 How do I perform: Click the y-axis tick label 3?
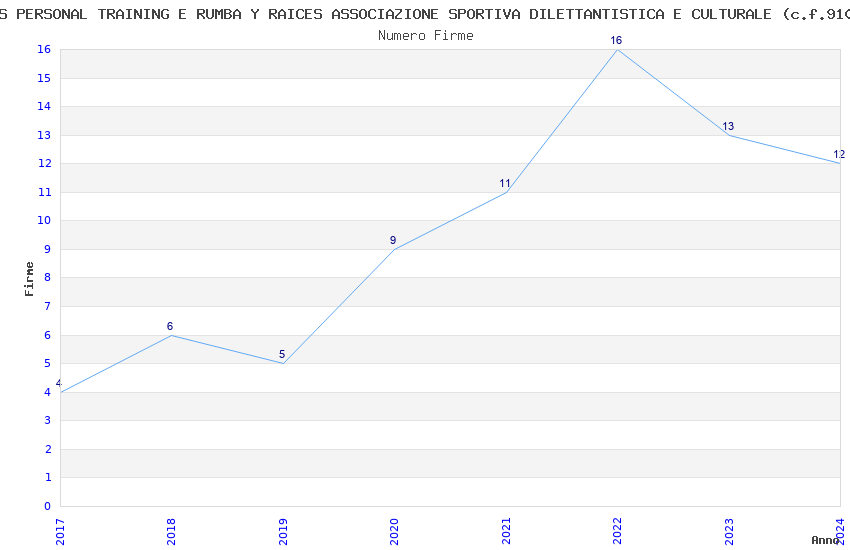(48, 420)
